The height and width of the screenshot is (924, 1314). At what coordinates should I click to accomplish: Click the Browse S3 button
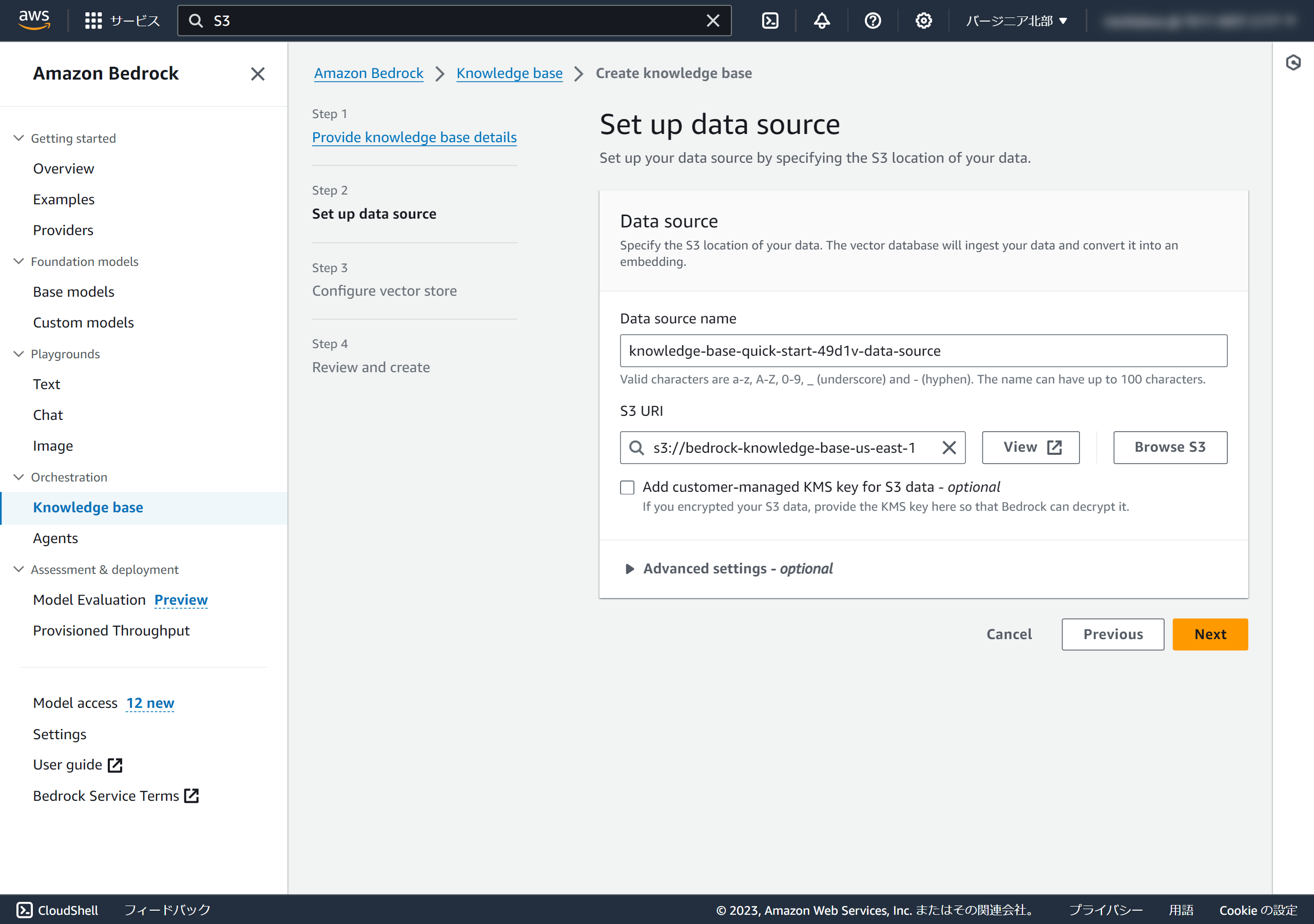point(1169,447)
